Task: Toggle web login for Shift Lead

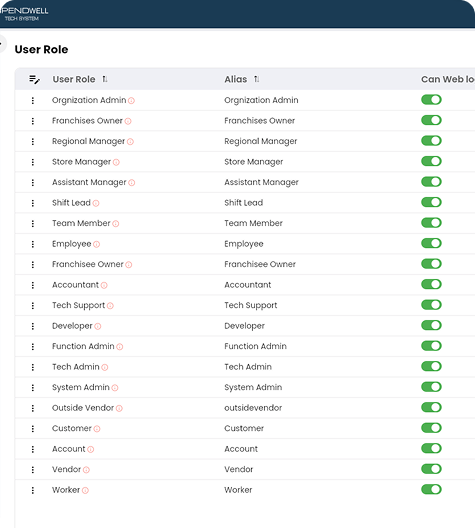Action: click(x=431, y=202)
